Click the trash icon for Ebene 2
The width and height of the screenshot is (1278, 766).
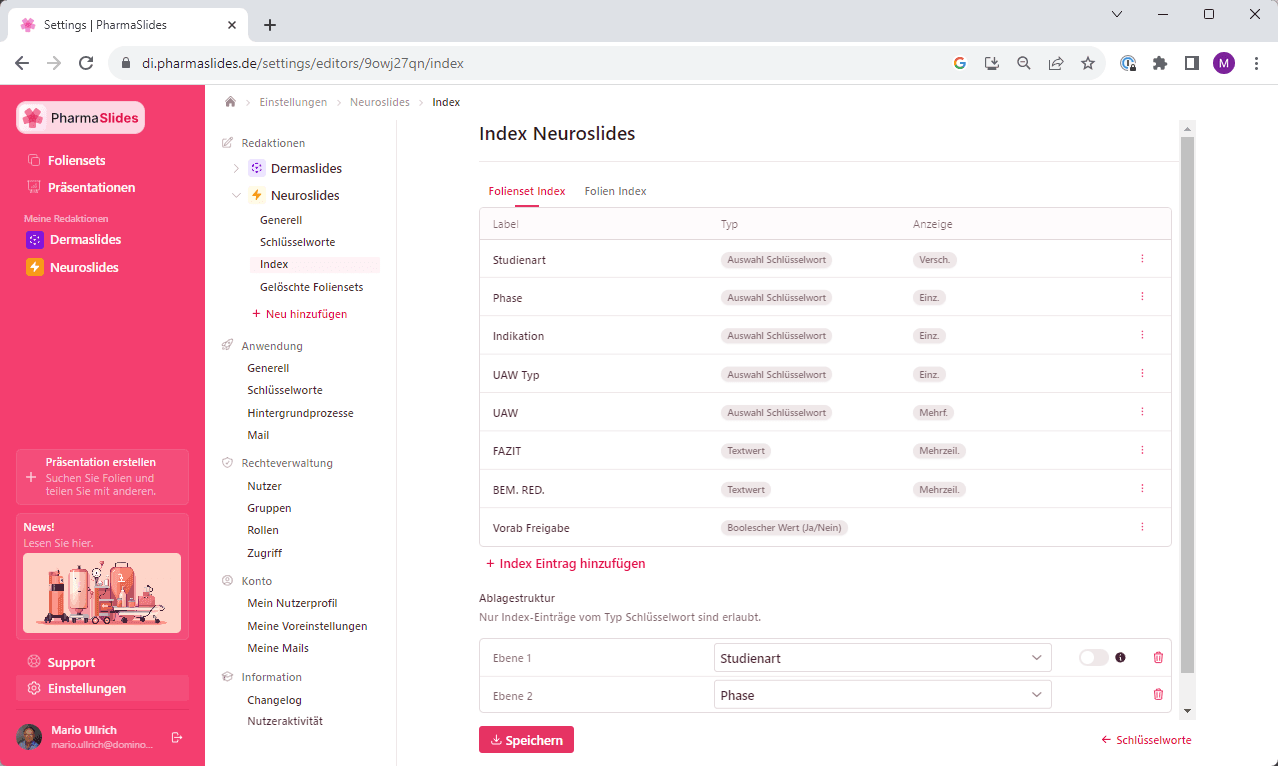(1158, 694)
